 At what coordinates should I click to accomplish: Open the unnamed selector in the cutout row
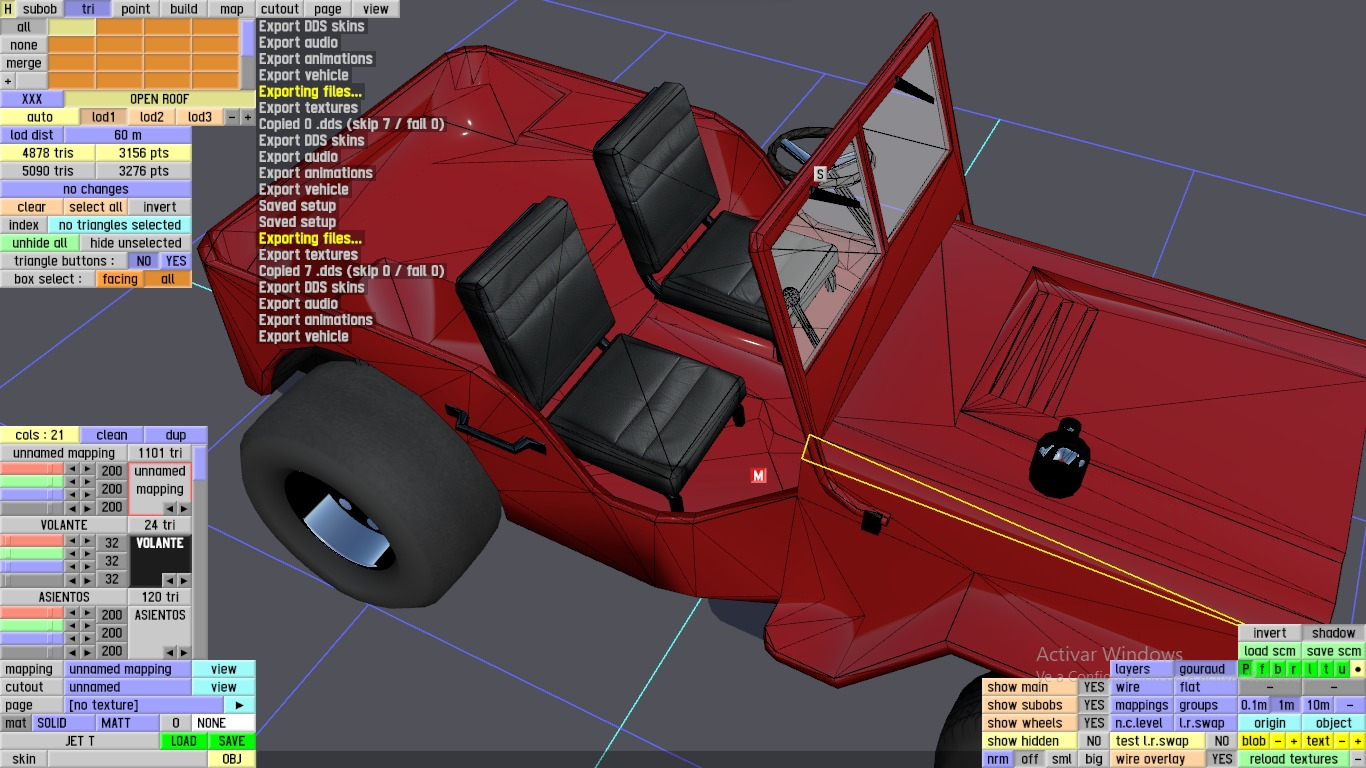coord(127,687)
